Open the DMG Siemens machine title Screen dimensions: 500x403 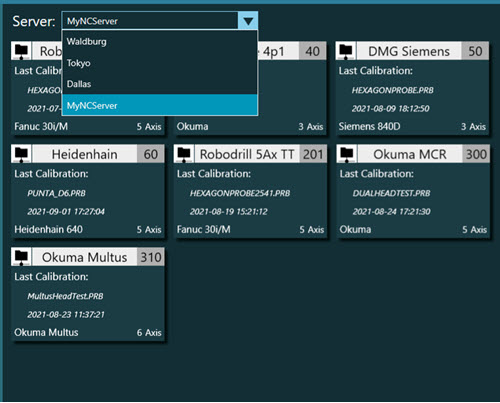409,51
